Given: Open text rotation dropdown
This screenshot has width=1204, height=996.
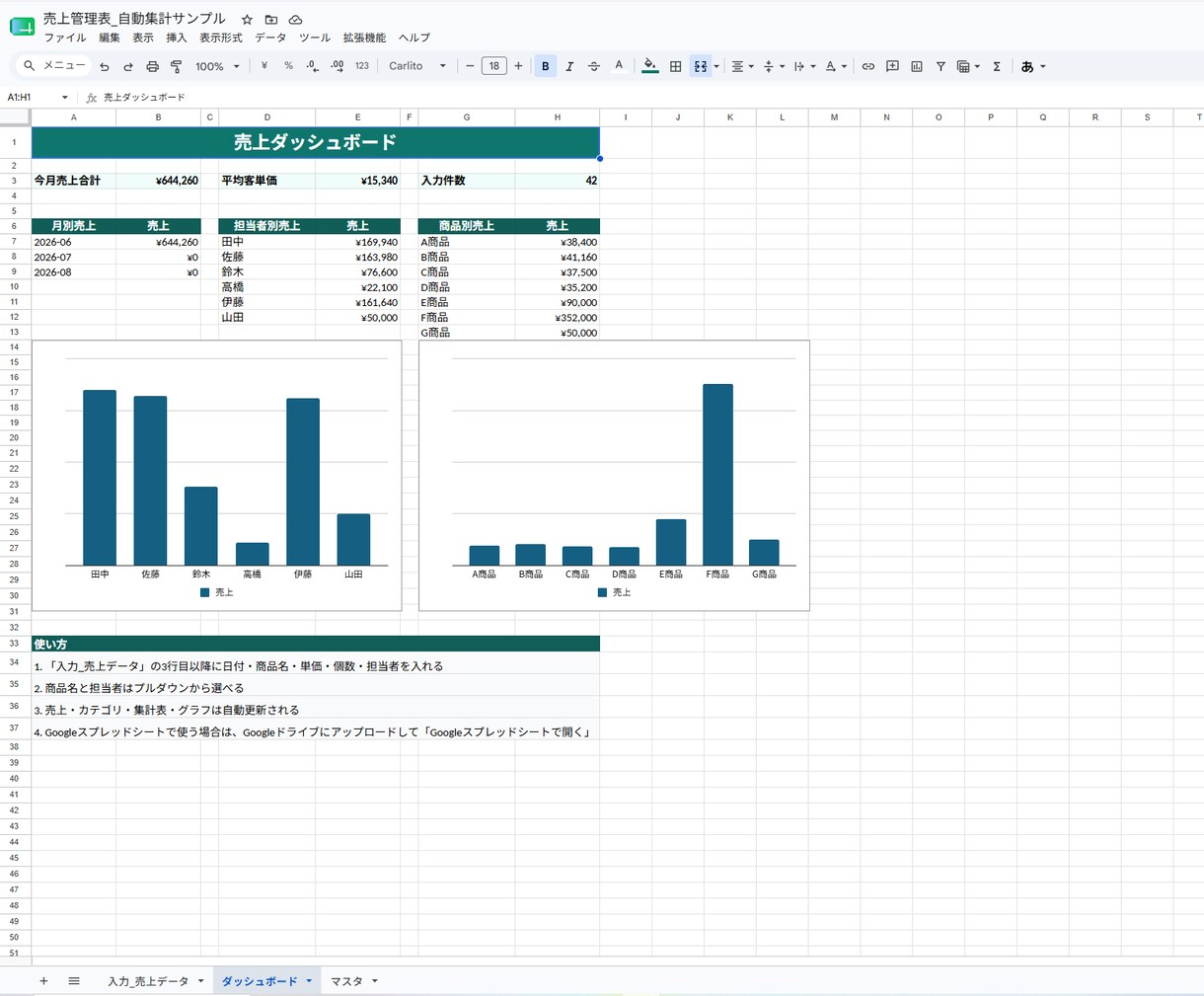Looking at the screenshot, I should [836, 66].
